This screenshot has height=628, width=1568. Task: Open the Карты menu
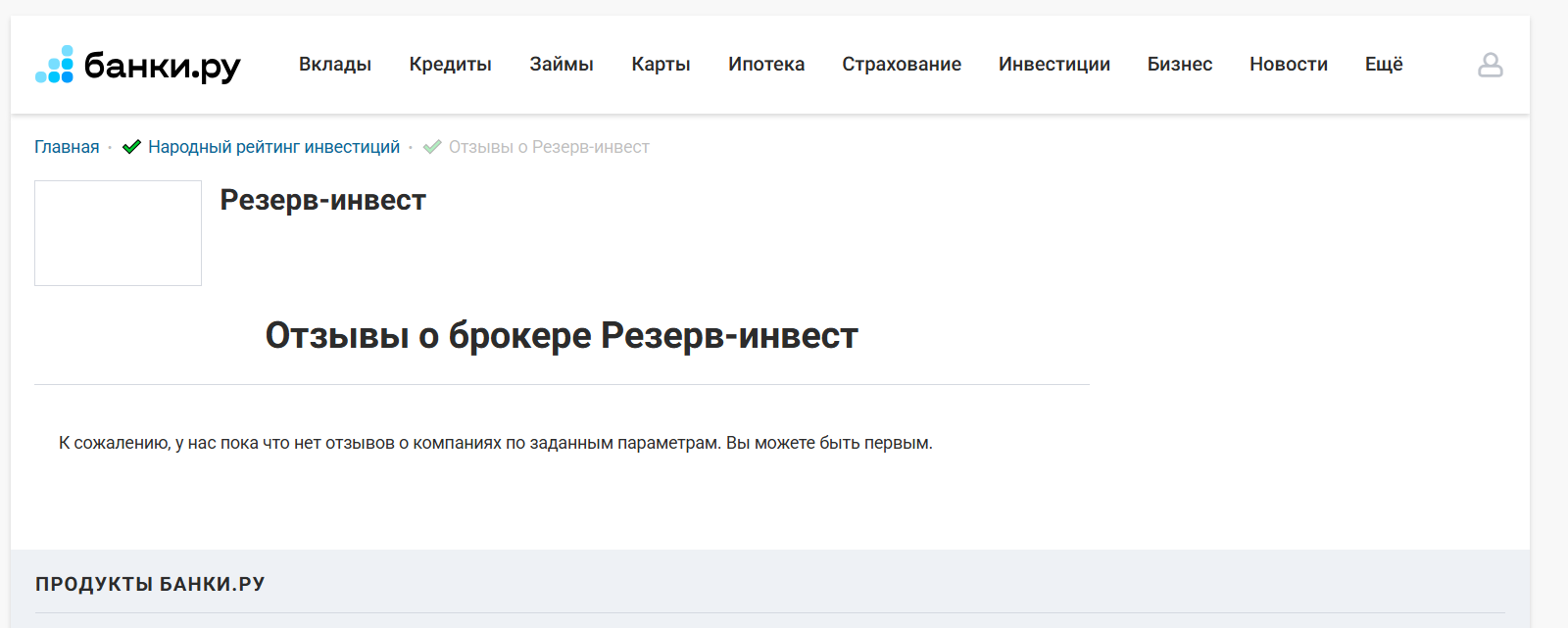[x=661, y=65]
